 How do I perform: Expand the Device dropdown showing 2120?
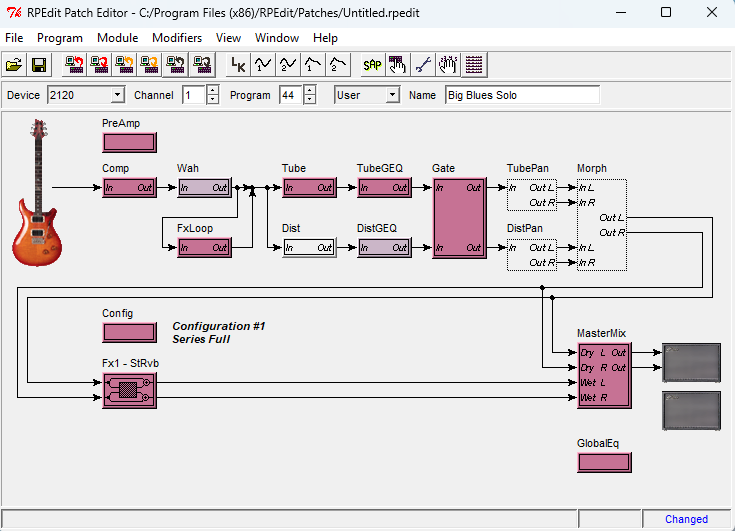(117, 95)
